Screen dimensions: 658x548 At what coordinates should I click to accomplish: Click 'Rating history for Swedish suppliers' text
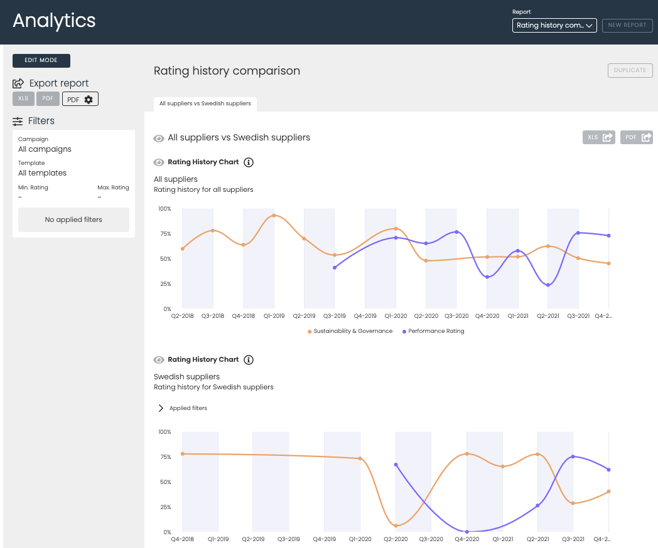point(213,387)
